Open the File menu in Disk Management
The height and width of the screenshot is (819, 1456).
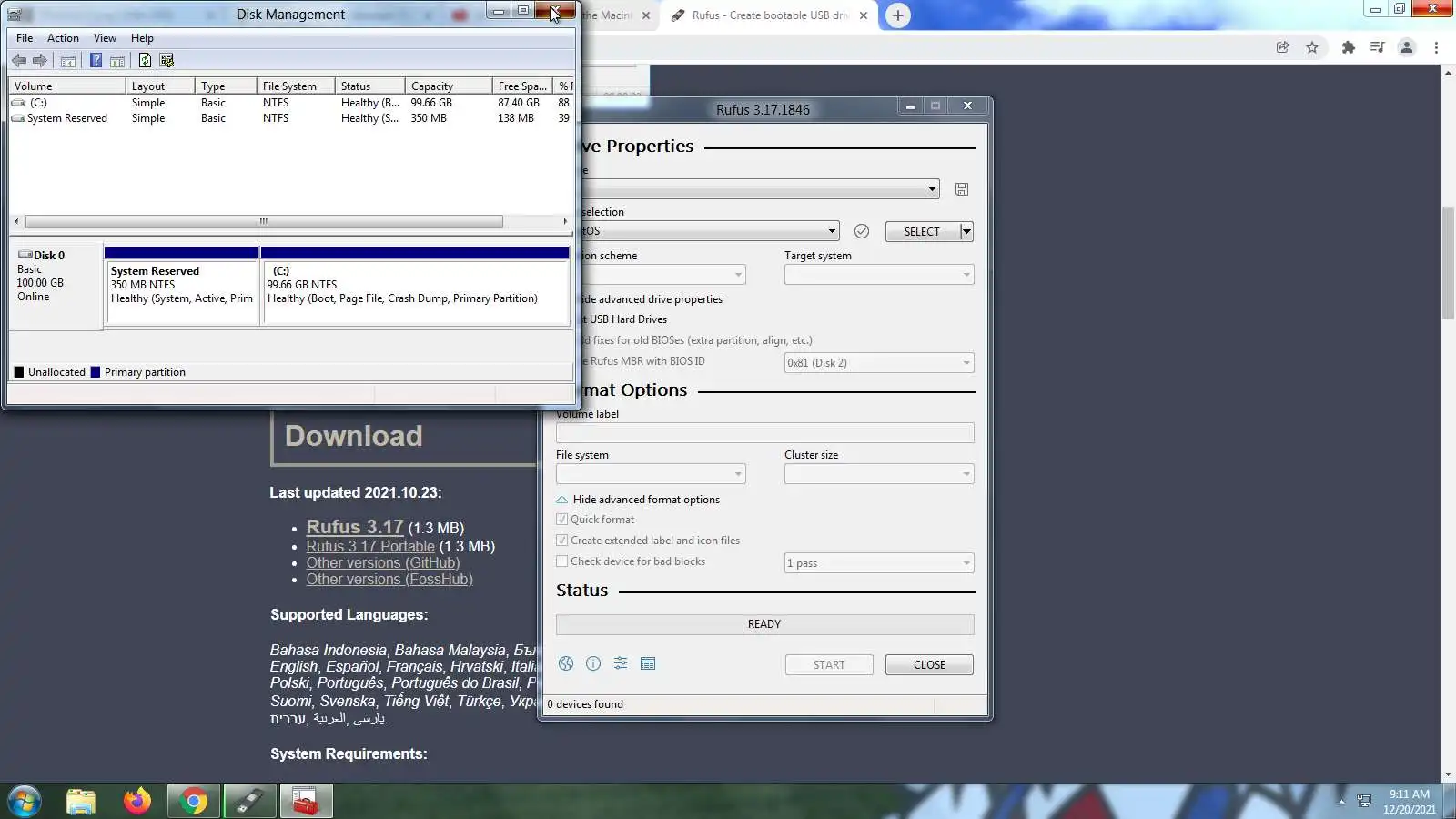(x=25, y=38)
